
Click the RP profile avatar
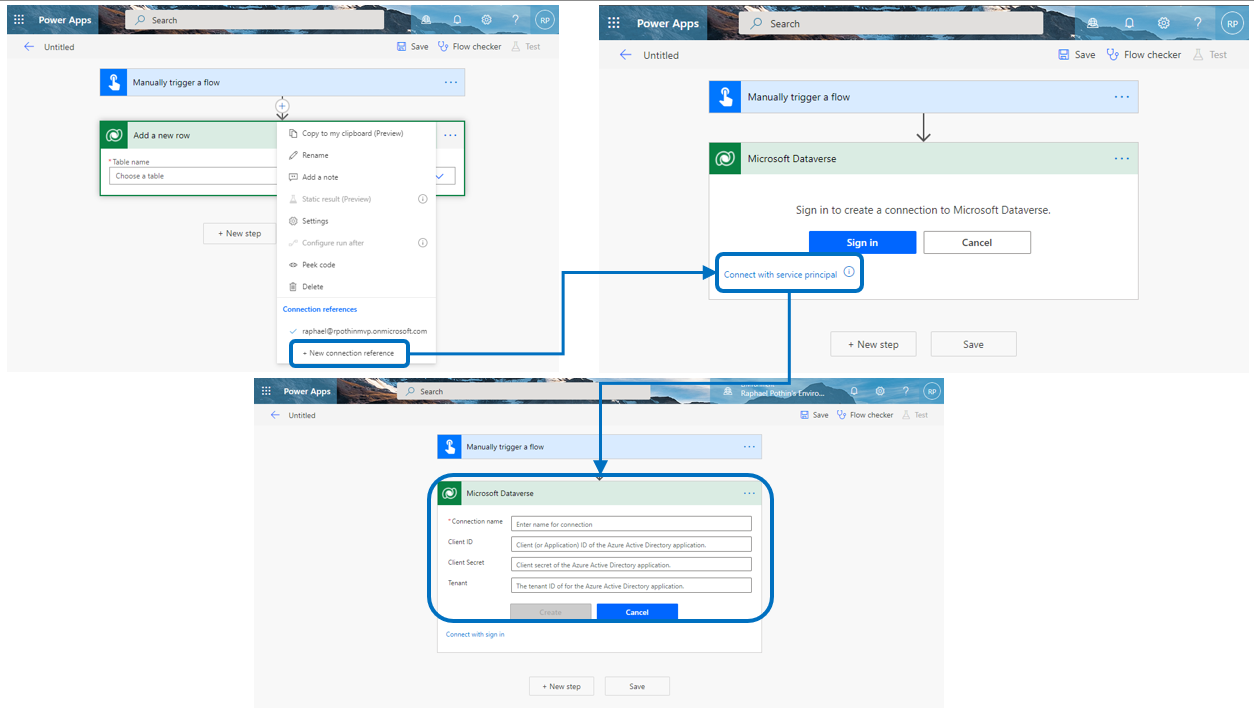(545, 19)
